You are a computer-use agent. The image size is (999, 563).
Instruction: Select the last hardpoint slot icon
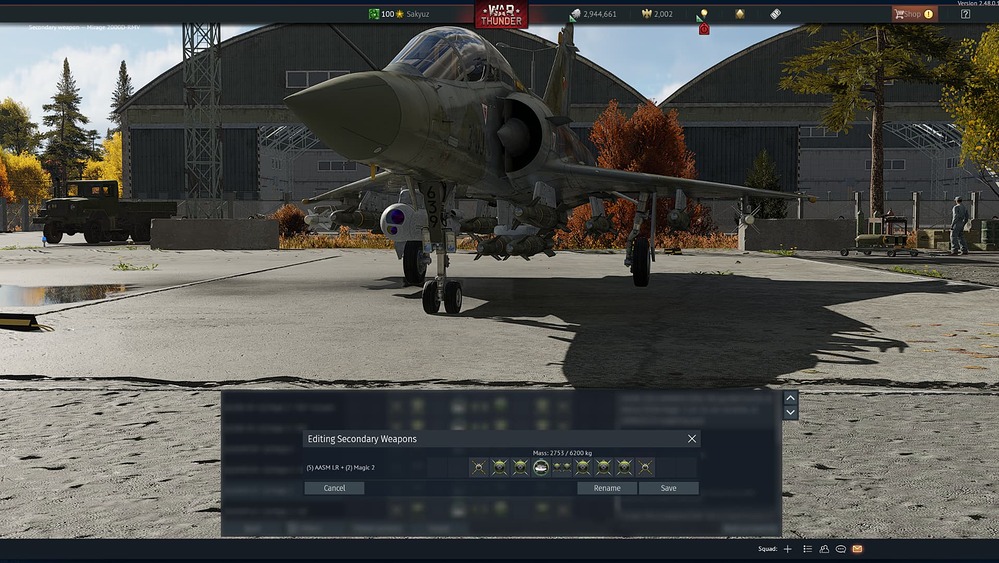645,467
